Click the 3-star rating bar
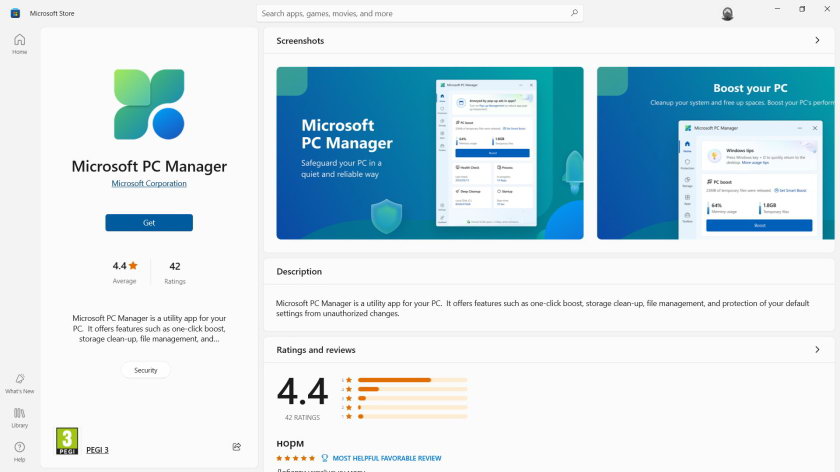This screenshot has width=840, height=472. tap(412, 398)
